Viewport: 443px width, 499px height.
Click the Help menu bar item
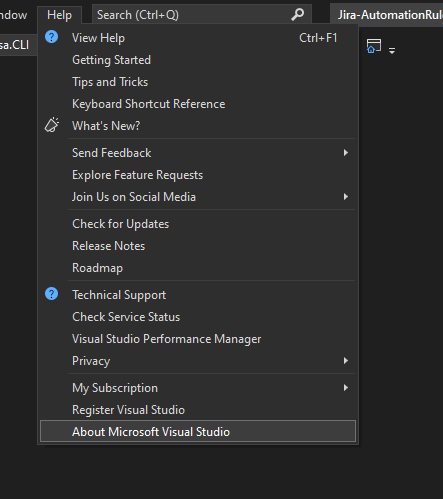pos(59,15)
